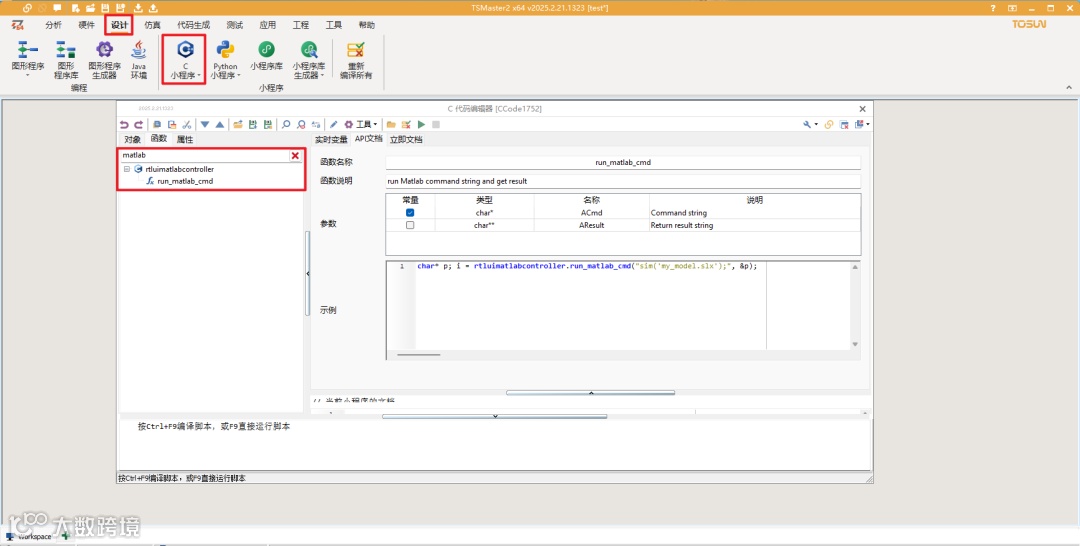Open the 代码生成 ribbon tab

(x=194, y=25)
